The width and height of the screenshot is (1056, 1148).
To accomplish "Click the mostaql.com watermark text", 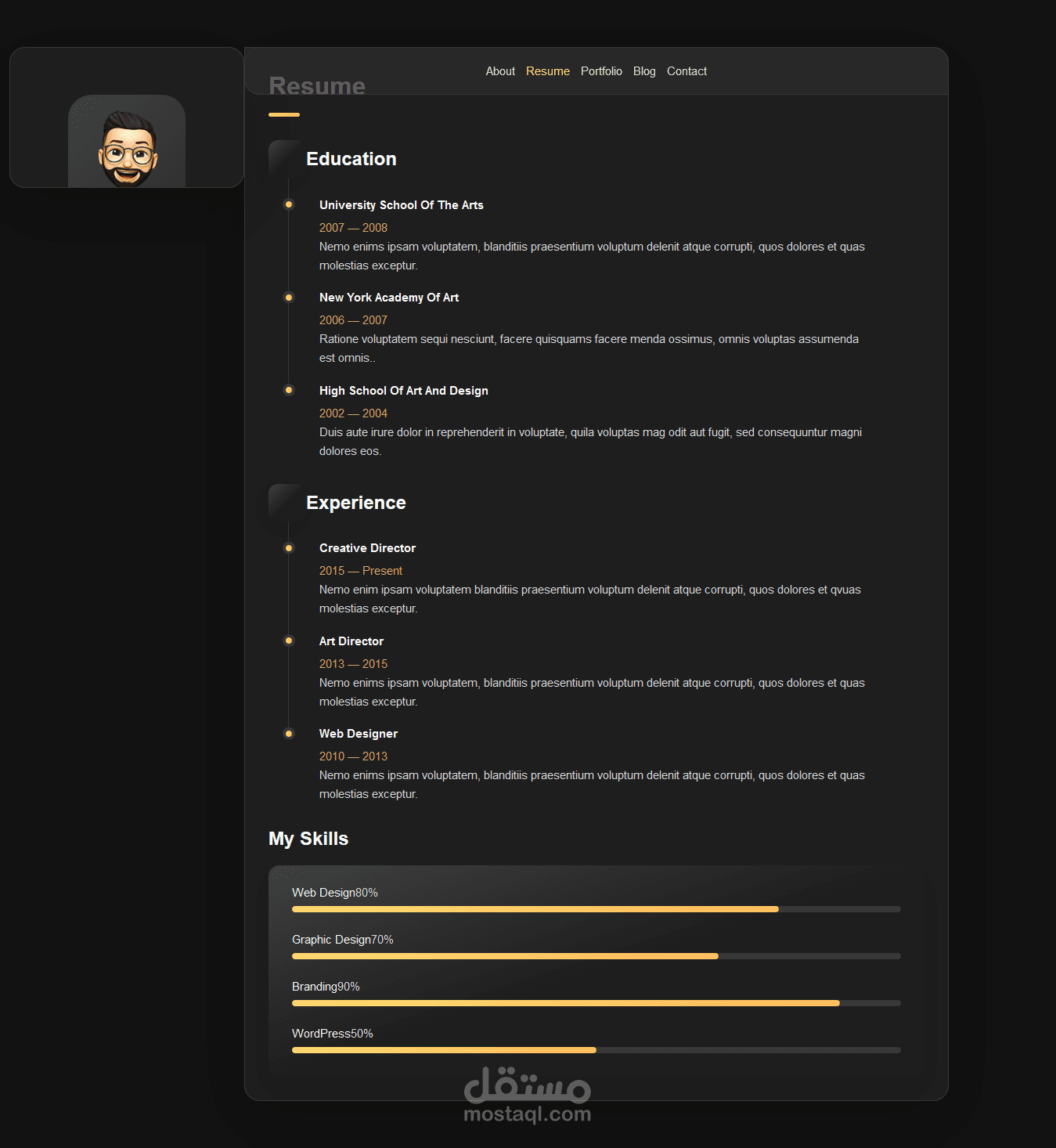I will coord(527,1114).
